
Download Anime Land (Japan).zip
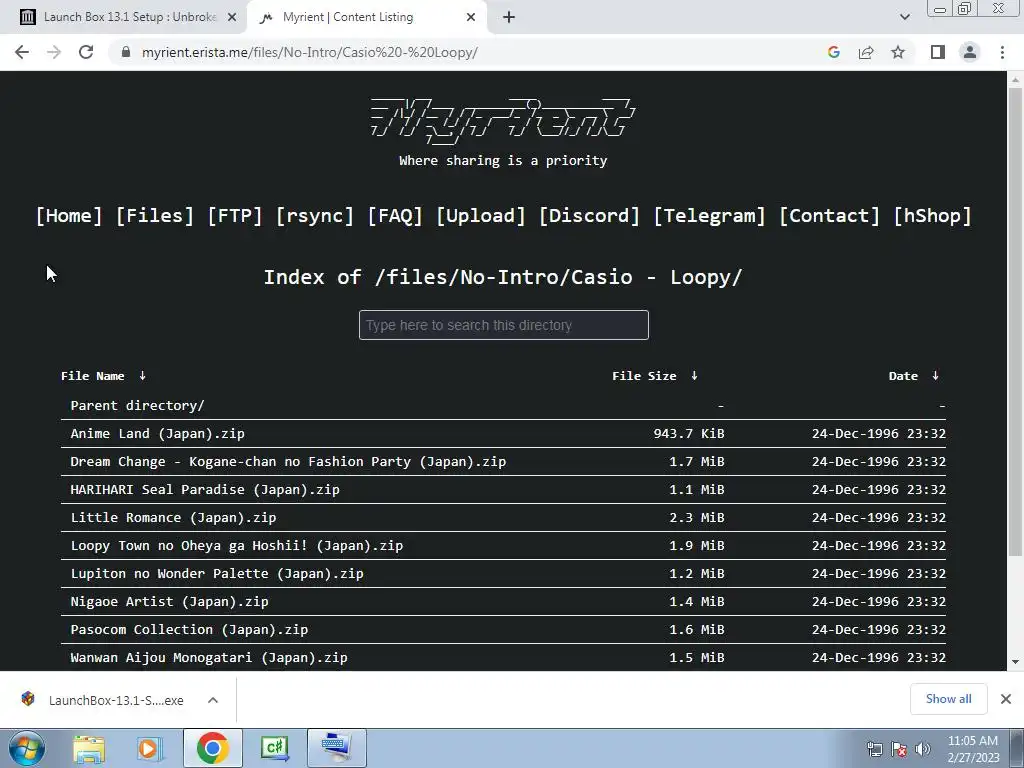(157, 434)
